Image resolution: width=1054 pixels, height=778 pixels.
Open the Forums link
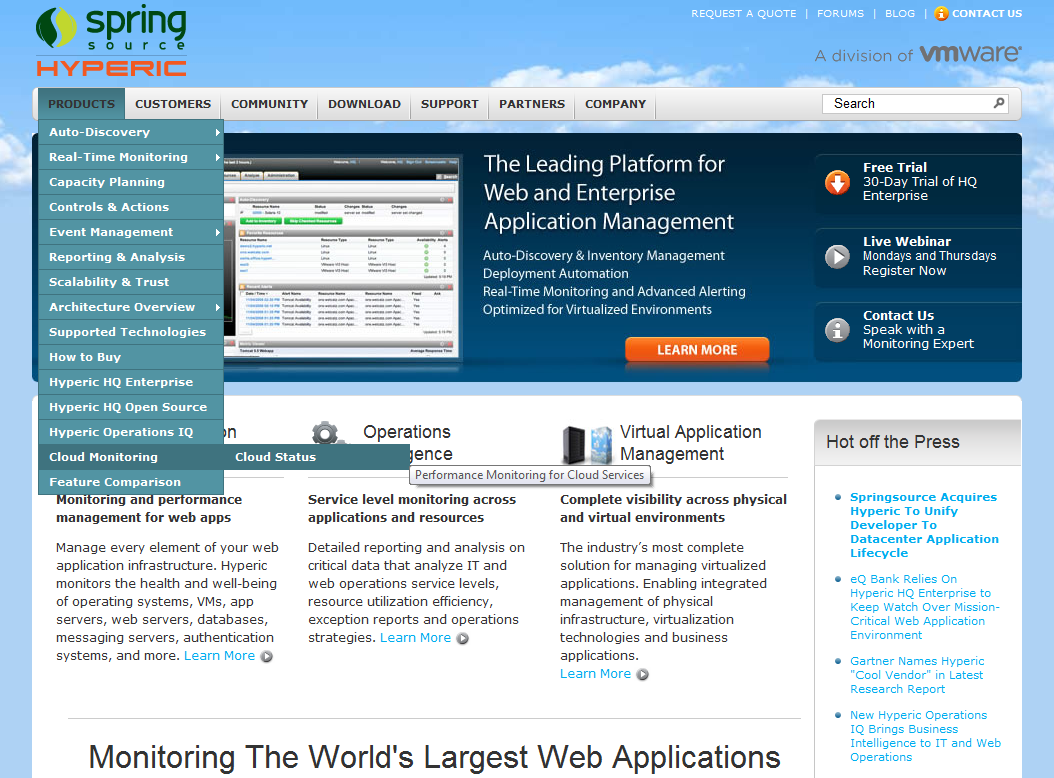840,13
